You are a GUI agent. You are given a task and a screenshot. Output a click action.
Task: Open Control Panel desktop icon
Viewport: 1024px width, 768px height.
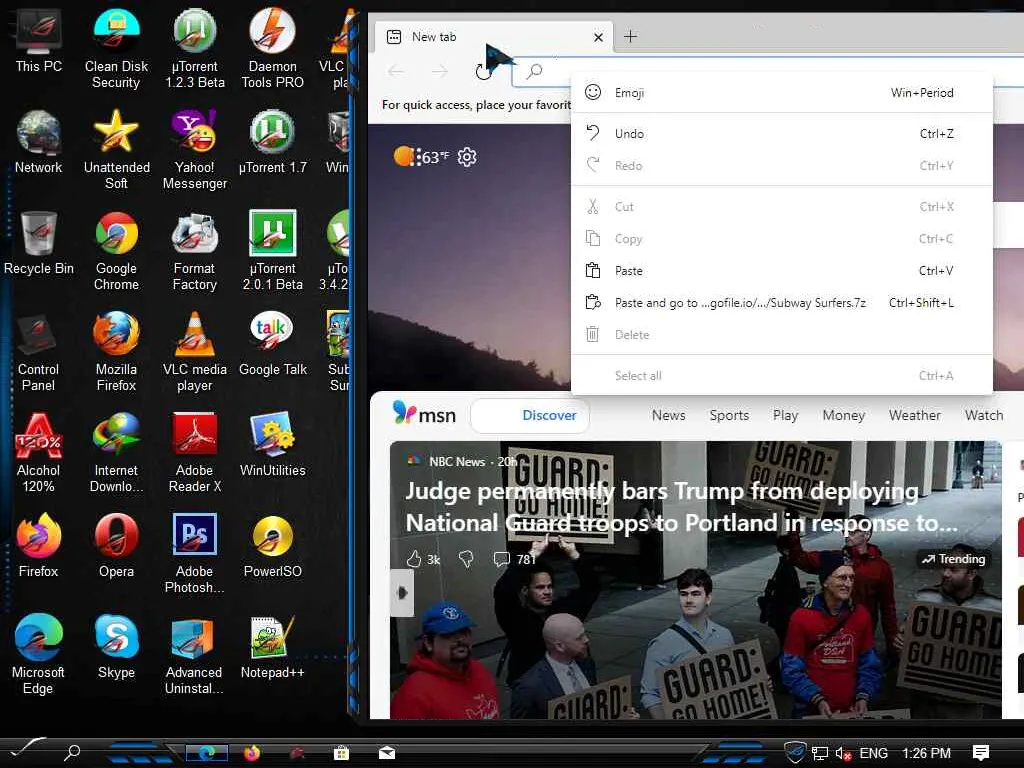pos(39,353)
